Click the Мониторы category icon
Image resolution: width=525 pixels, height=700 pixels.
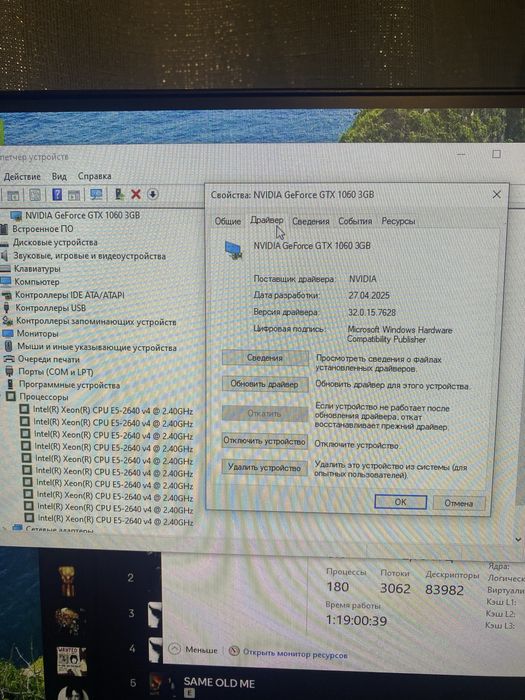8,333
